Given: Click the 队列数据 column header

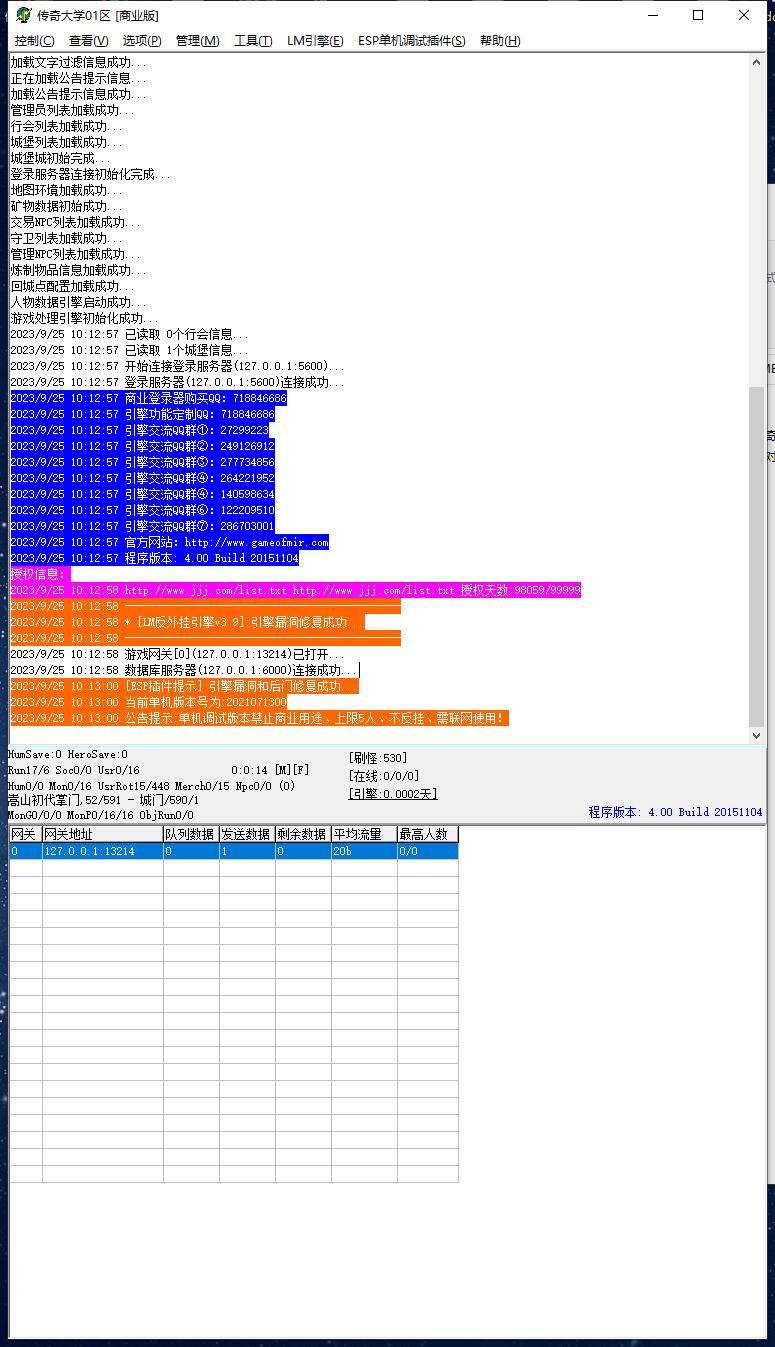Looking at the screenshot, I should click(191, 834).
